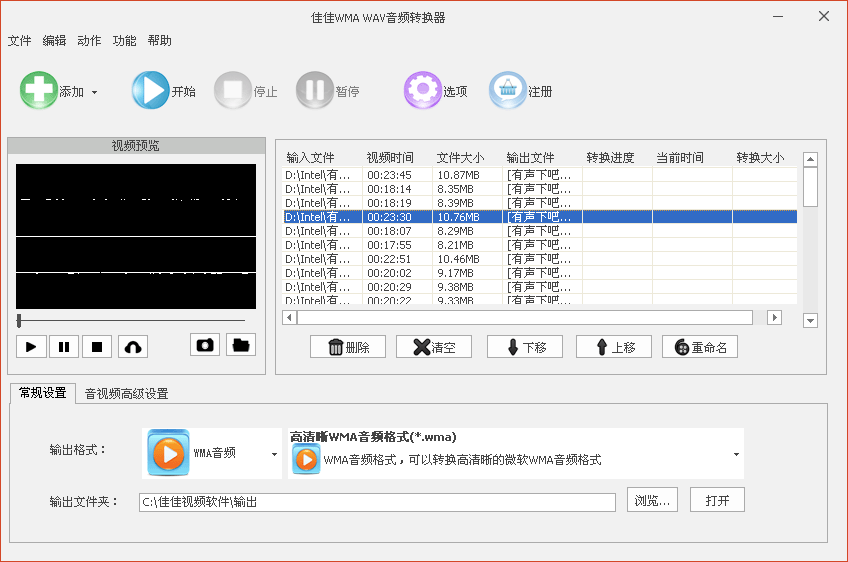Screen dimensions: 848x562
Task: Start conversion with the 开始 play icon
Action: pyautogui.click(x=150, y=90)
